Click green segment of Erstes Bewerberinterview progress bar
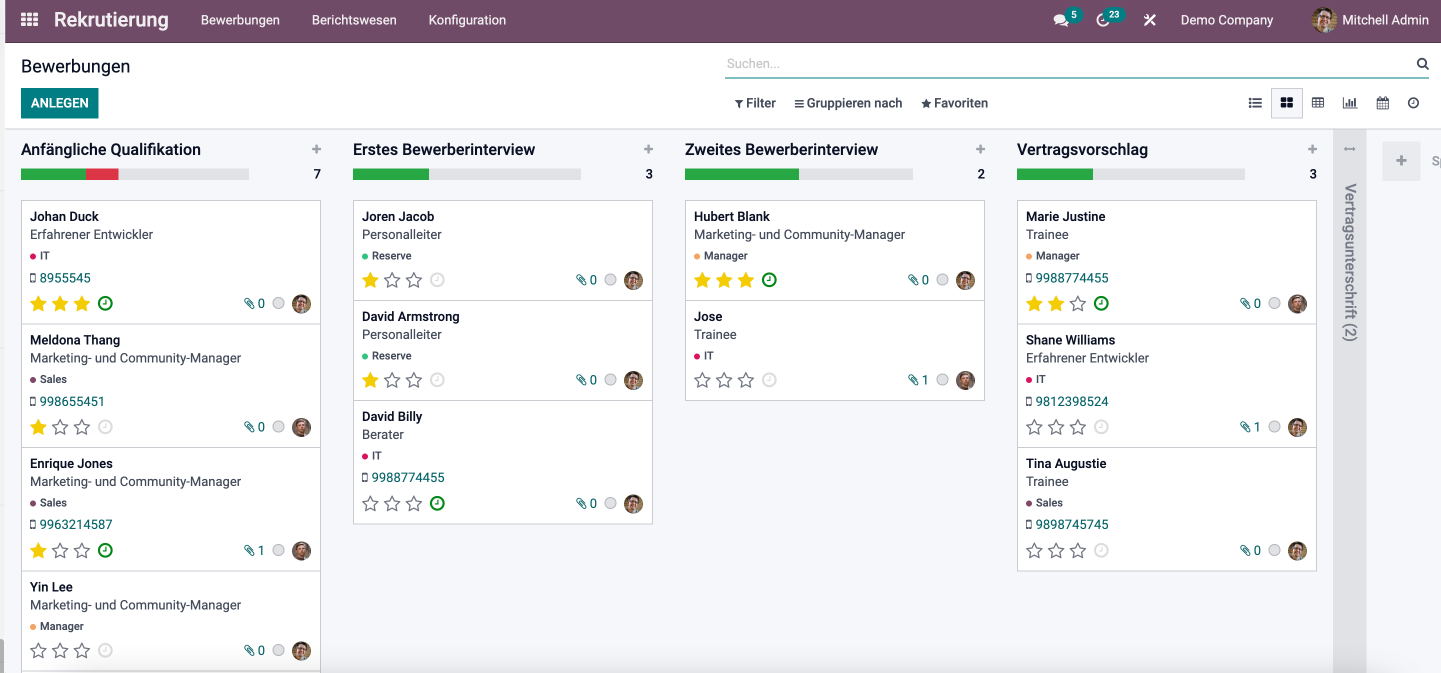Screen dimensions: 1441x673 391,174
